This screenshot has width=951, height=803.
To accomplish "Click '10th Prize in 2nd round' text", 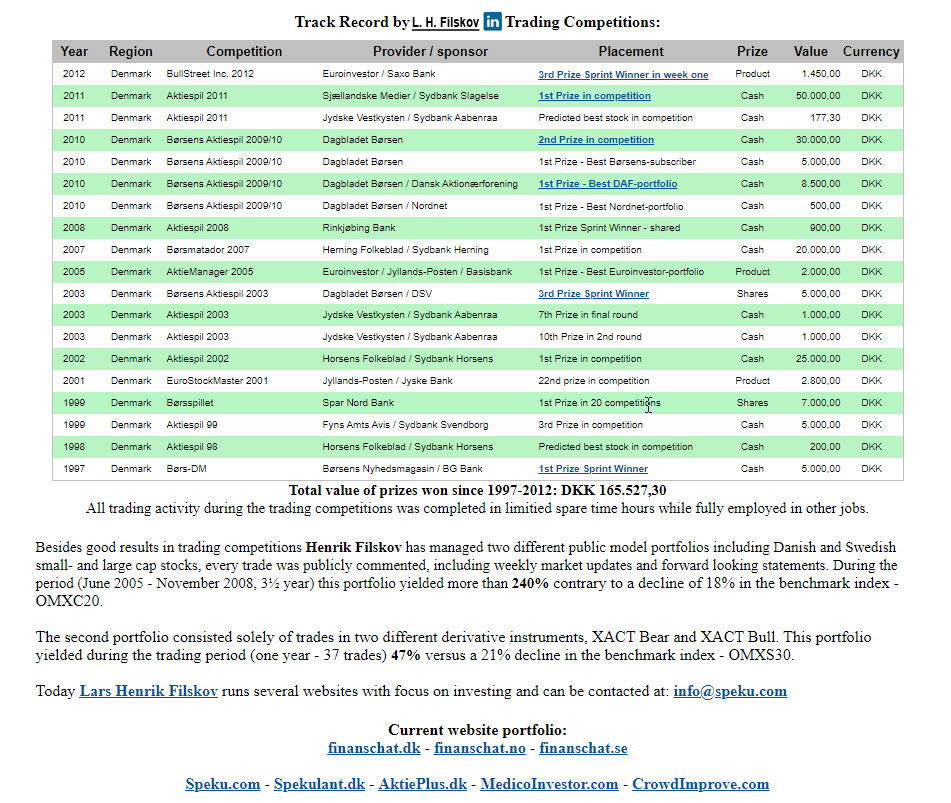I will (x=590, y=337).
